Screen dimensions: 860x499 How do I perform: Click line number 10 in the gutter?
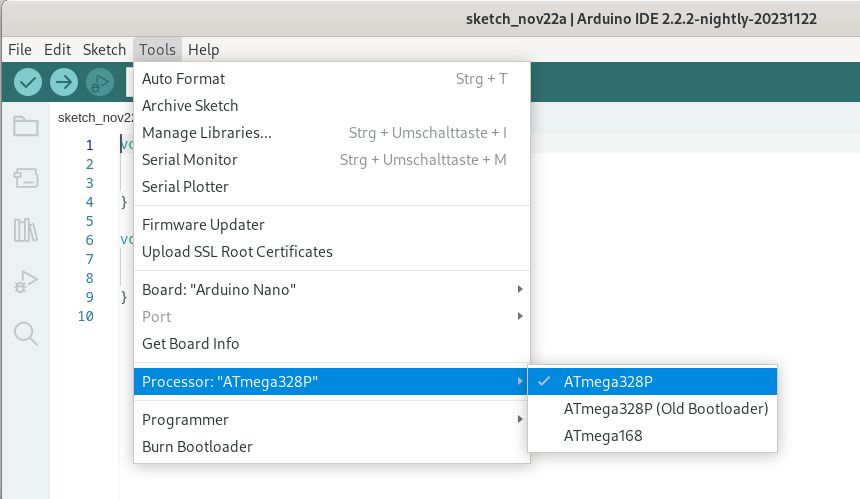(x=86, y=316)
